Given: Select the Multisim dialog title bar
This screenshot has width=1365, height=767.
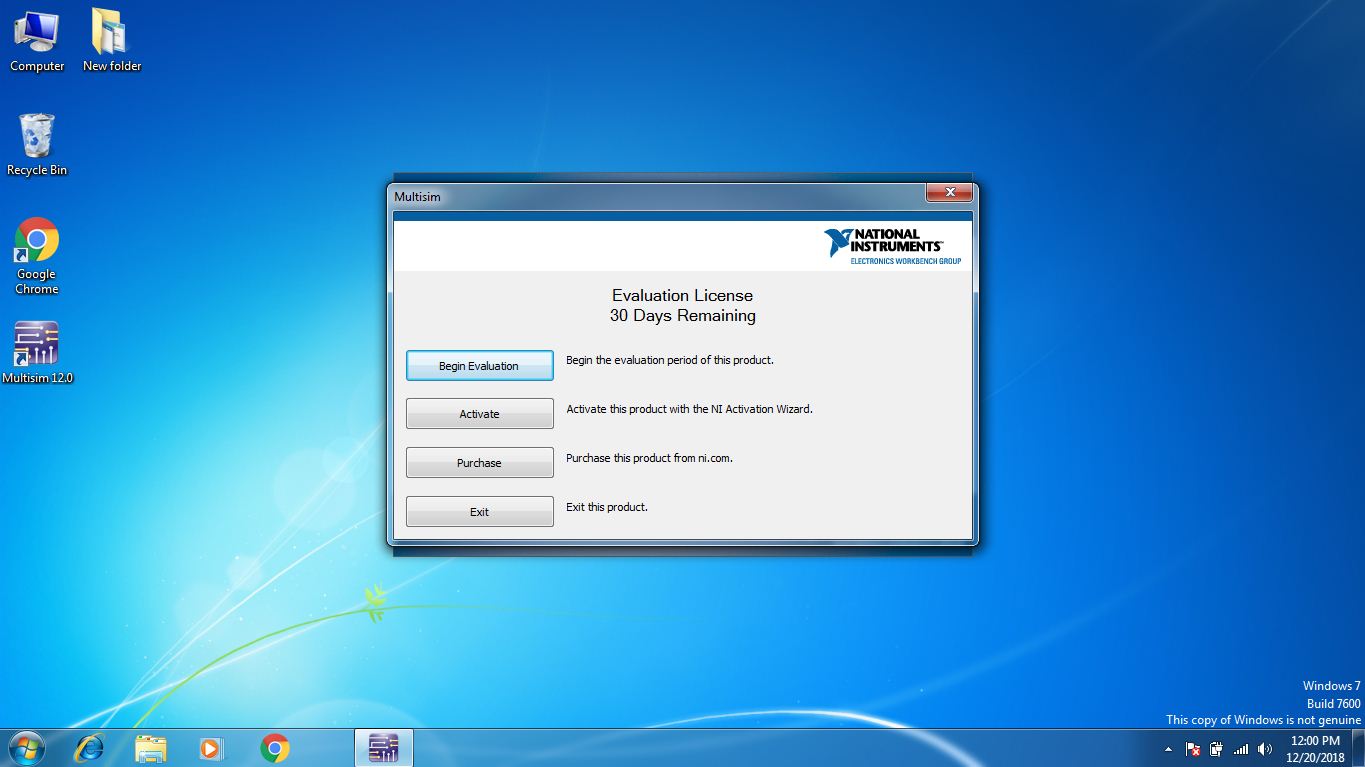Looking at the screenshot, I should 600,196.
